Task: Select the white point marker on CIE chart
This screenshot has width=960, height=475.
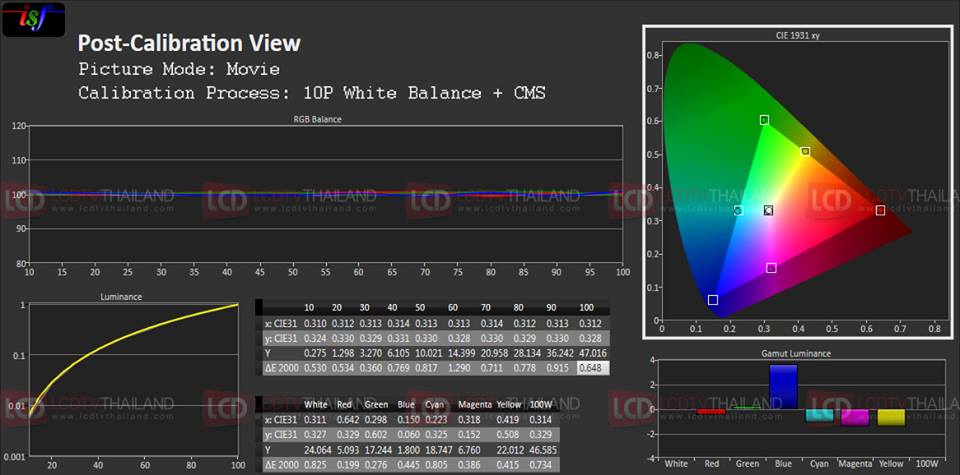Action: [768, 211]
